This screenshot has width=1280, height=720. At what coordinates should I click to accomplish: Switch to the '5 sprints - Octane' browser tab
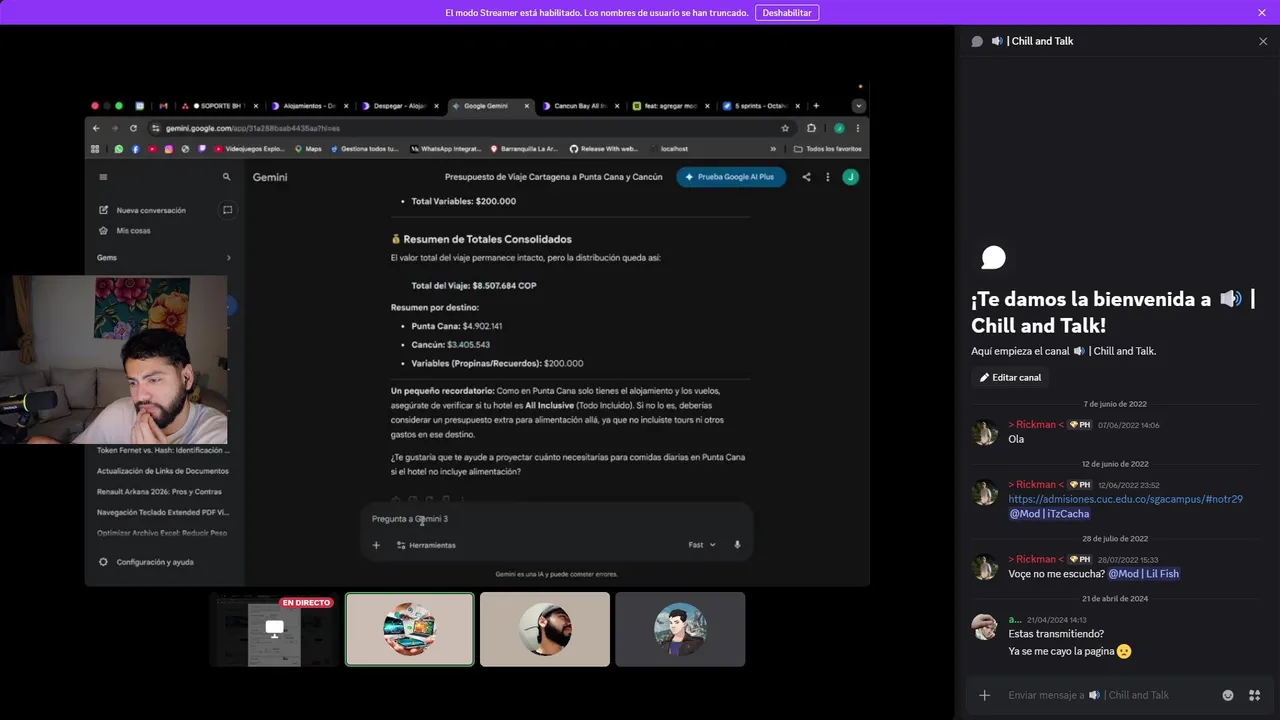click(x=759, y=106)
